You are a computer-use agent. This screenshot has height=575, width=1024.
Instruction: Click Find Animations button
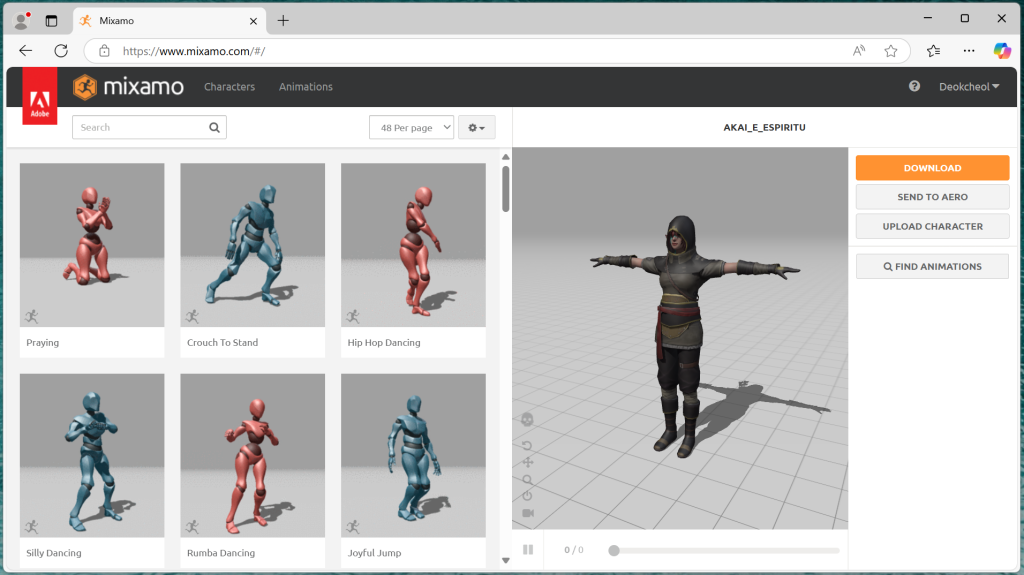[932, 267]
